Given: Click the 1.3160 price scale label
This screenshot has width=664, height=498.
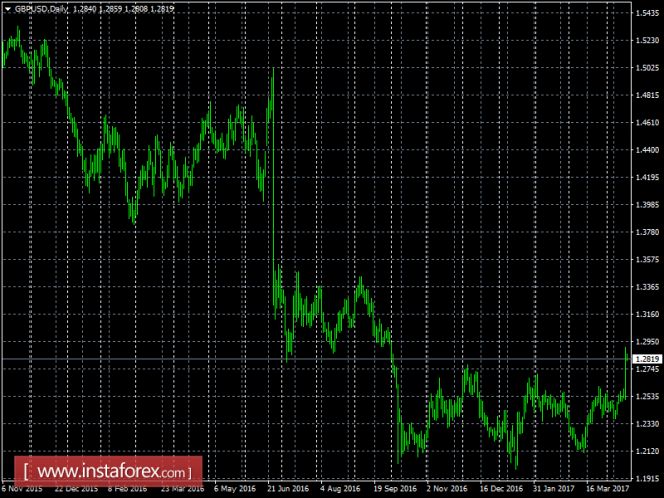Looking at the screenshot, I should point(647,314).
